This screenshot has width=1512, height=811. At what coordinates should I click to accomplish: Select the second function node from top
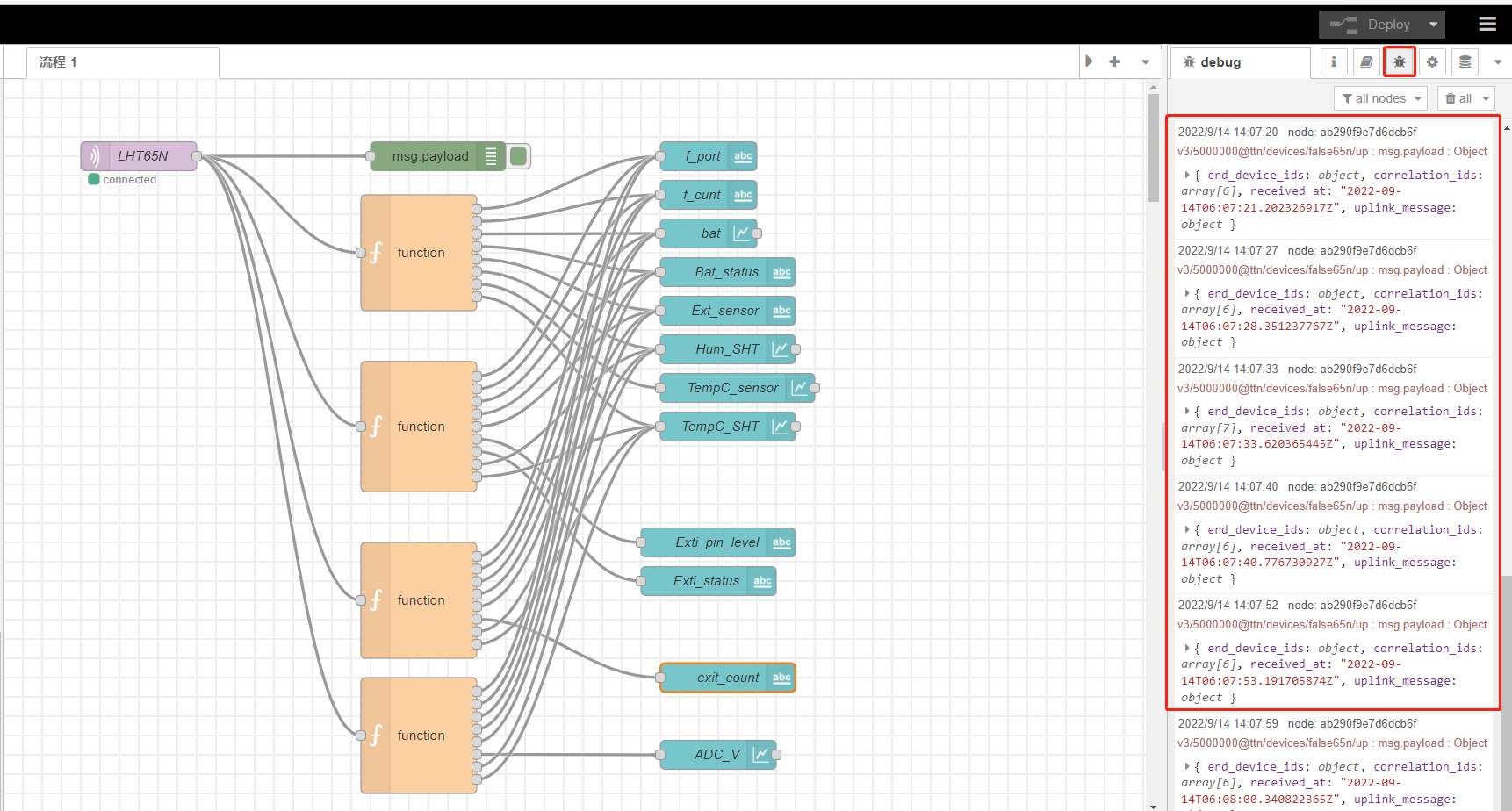[419, 427]
